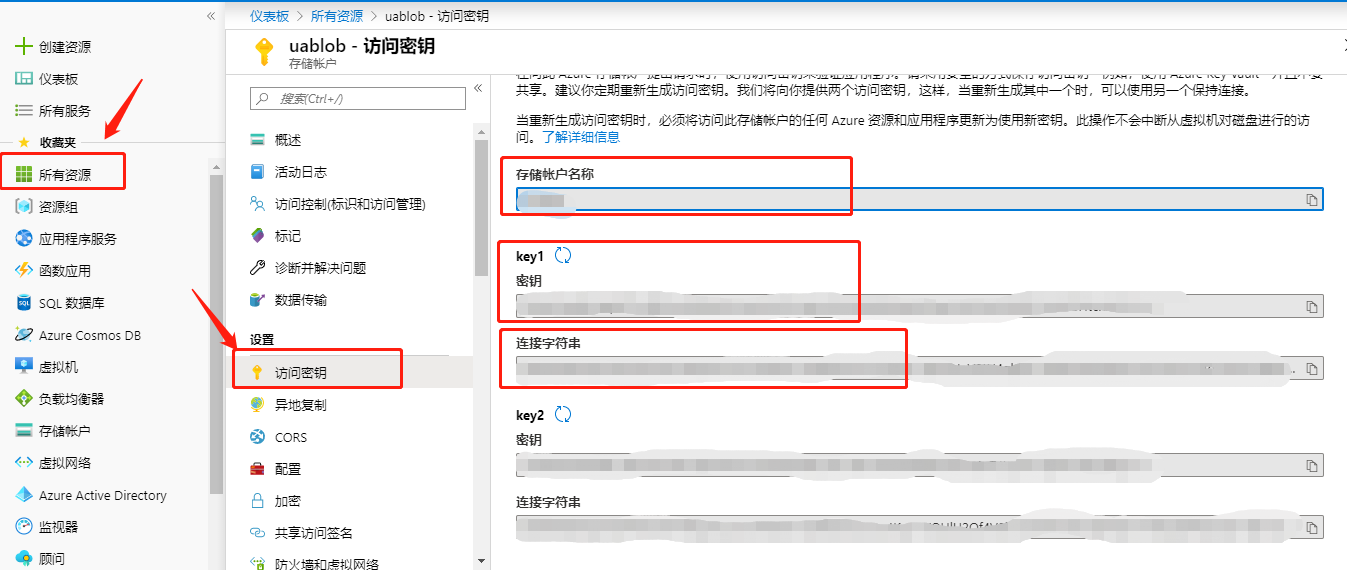
Task: Open Load Balancers (负载均衡器) icon
Action: tap(24, 399)
